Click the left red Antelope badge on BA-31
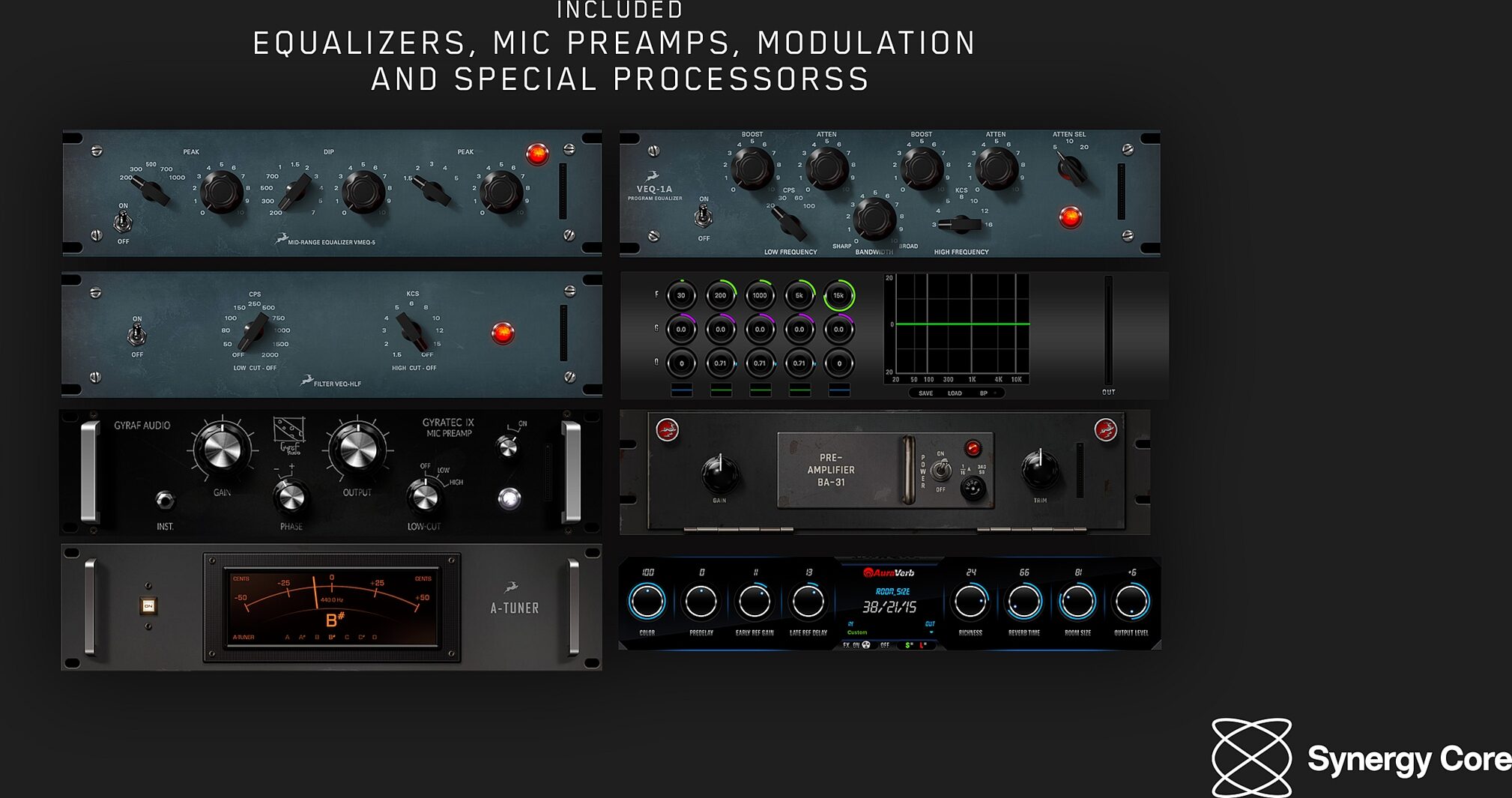The height and width of the screenshot is (798, 1512). click(667, 429)
